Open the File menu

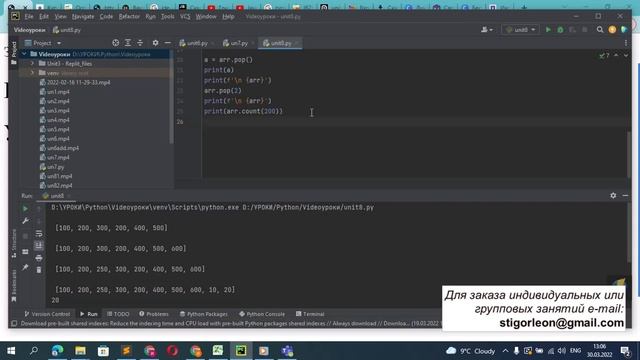tap(29, 17)
